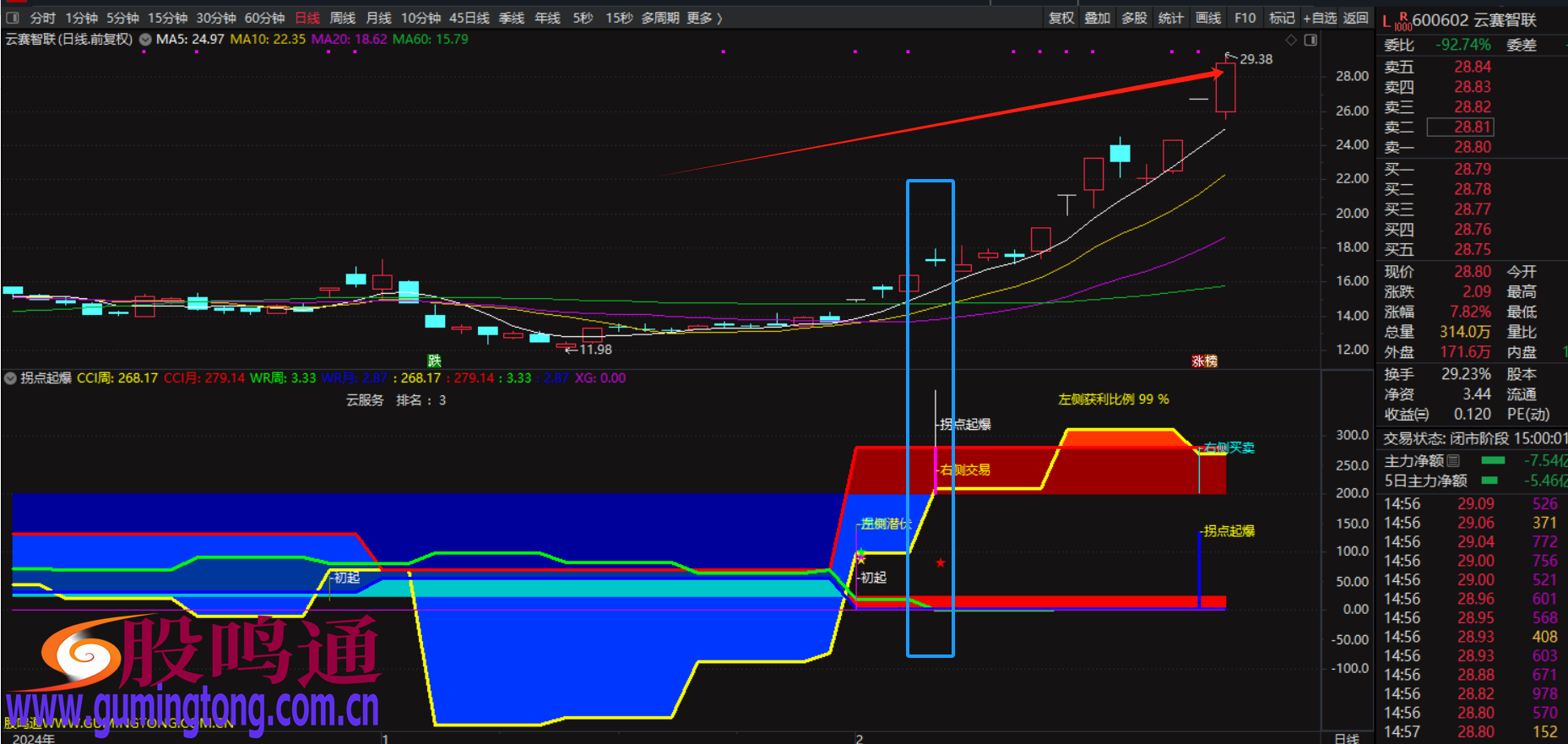Click the green 跌 marker on chart
1568x744 pixels.
tap(434, 361)
